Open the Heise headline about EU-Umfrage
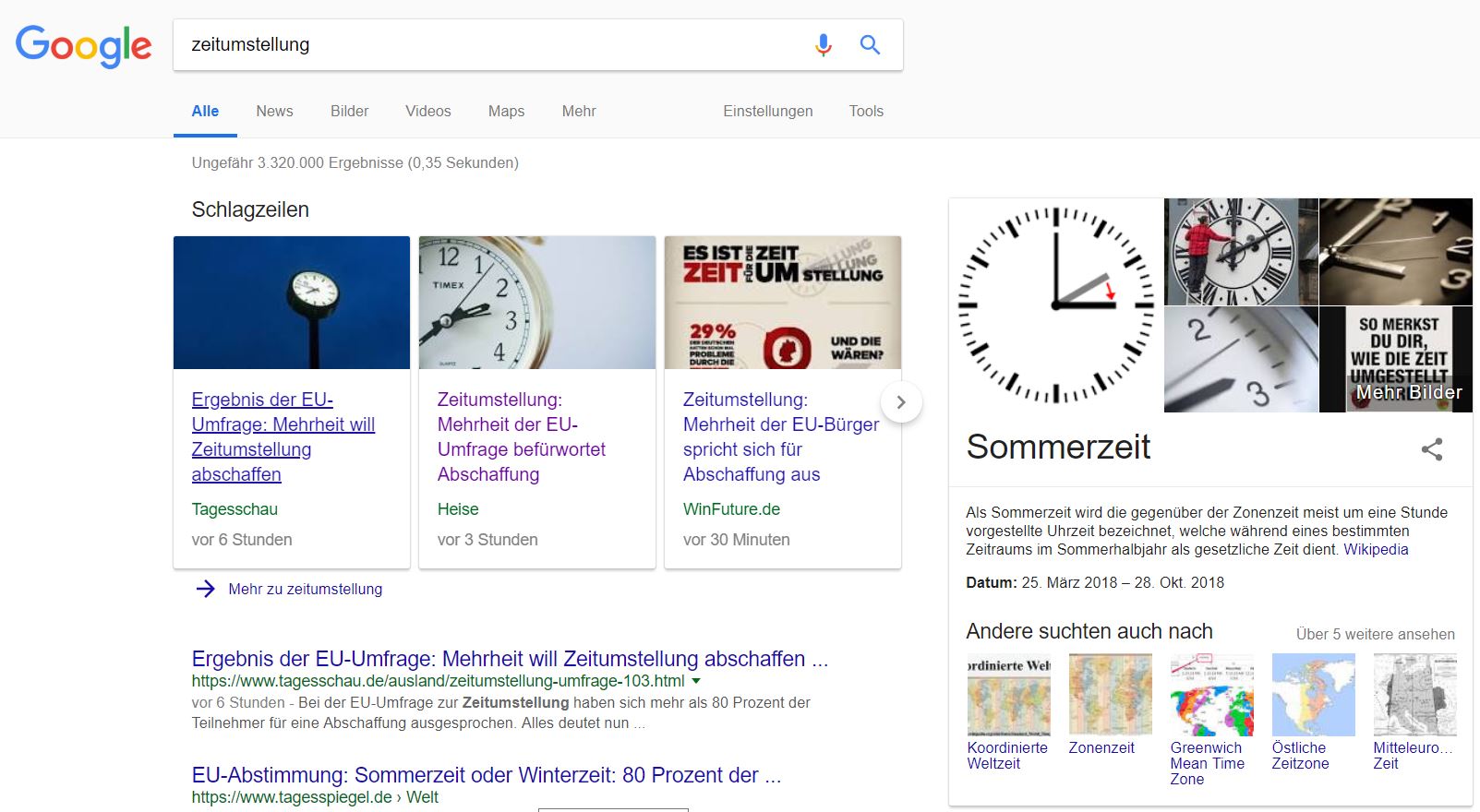The height and width of the screenshot is (812, 1480). pyautogui.click(x=521, y=436)
